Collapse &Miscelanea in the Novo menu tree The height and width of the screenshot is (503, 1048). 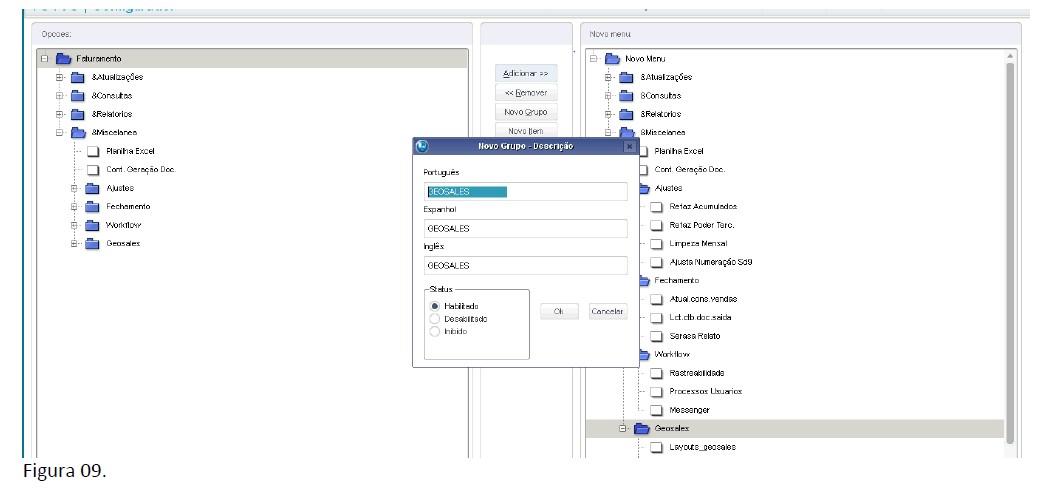tap(608, 133)
